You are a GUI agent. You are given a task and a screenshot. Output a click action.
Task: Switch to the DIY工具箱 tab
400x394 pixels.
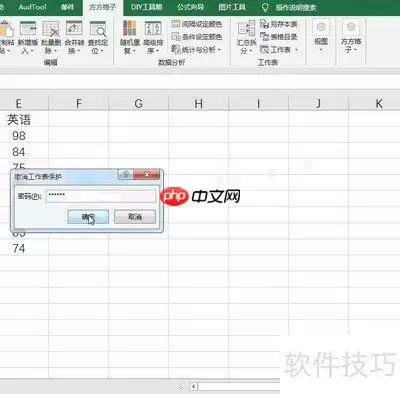pyautogui.click(x=147, y=7)
